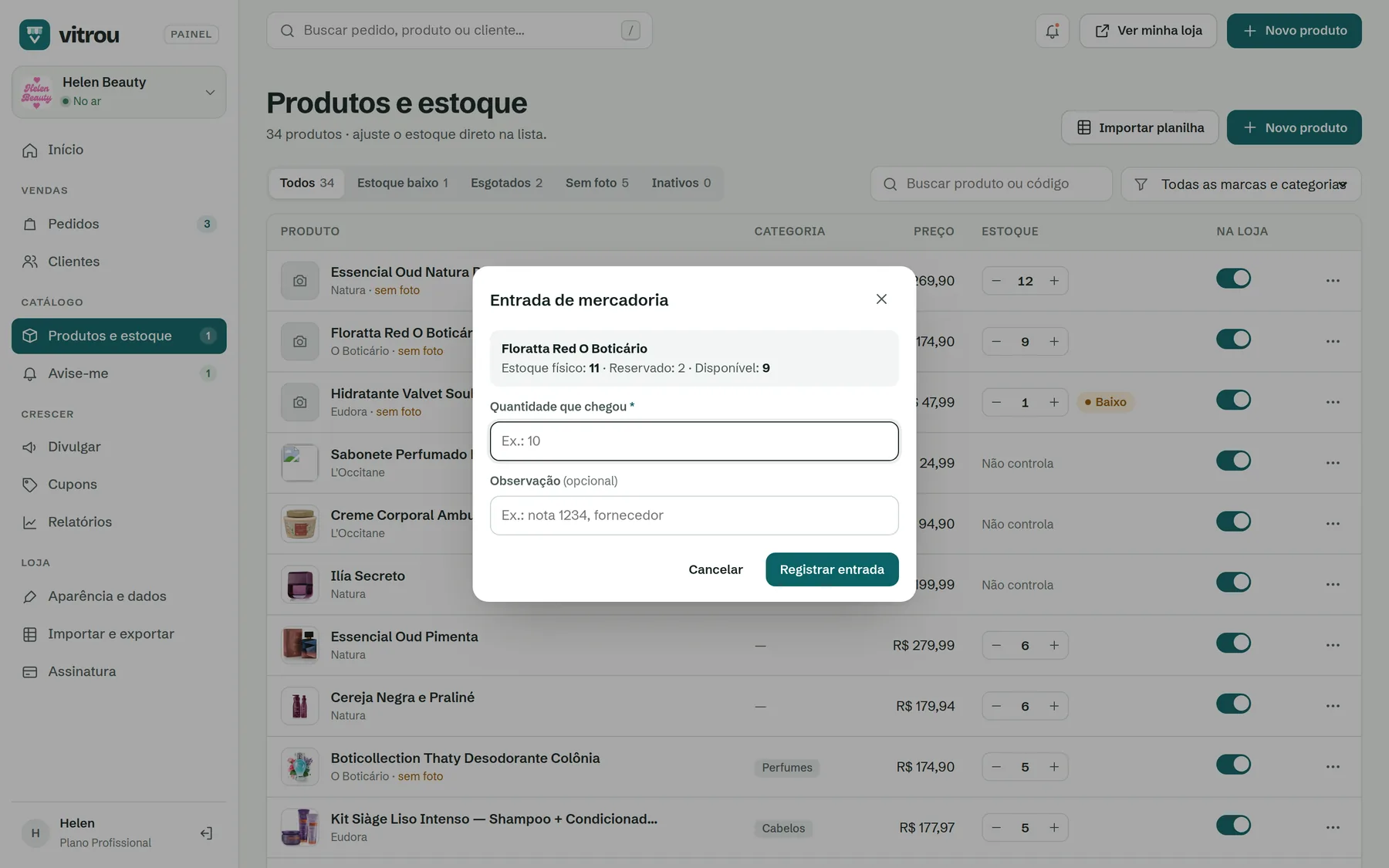This screenshot has height=868, width=1389.
Task: Toggle store visibility for Essencial Oud Pimenta
Action: [1233, 643]
